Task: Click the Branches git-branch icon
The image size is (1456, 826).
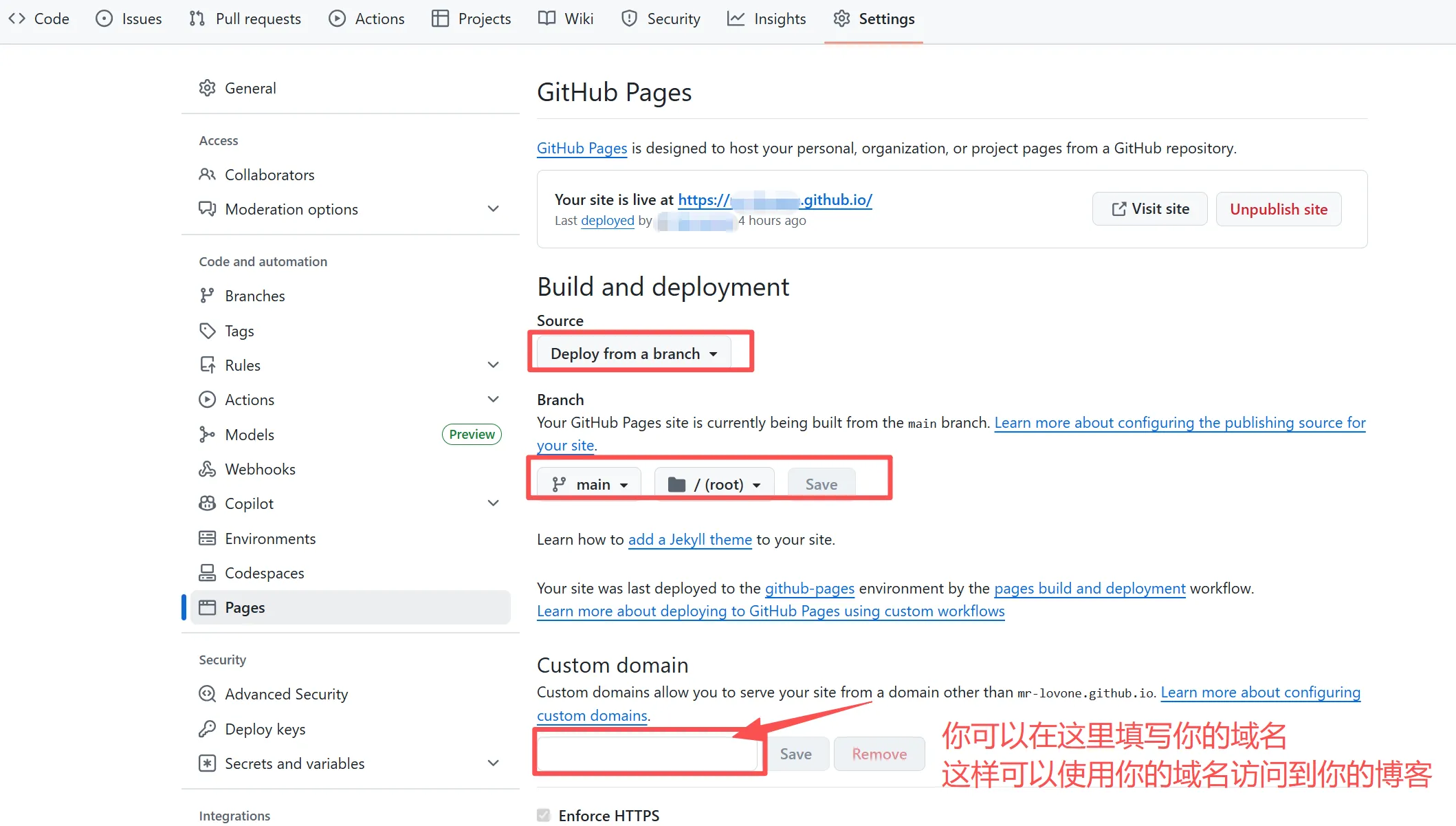Action: [207, 296]
